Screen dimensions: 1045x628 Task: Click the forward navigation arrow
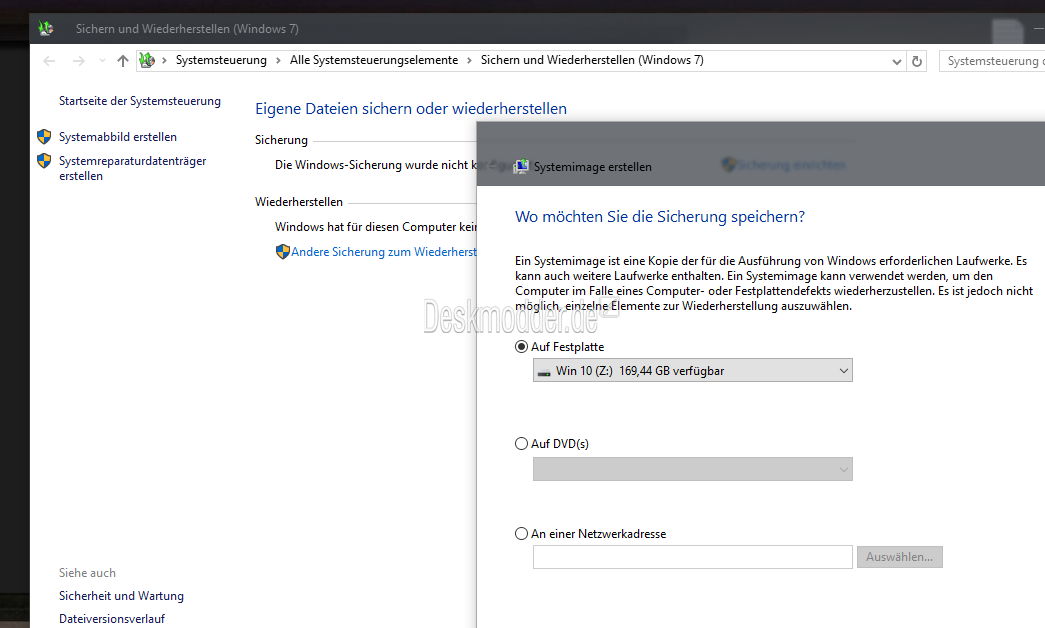click(x=79, y=61)
